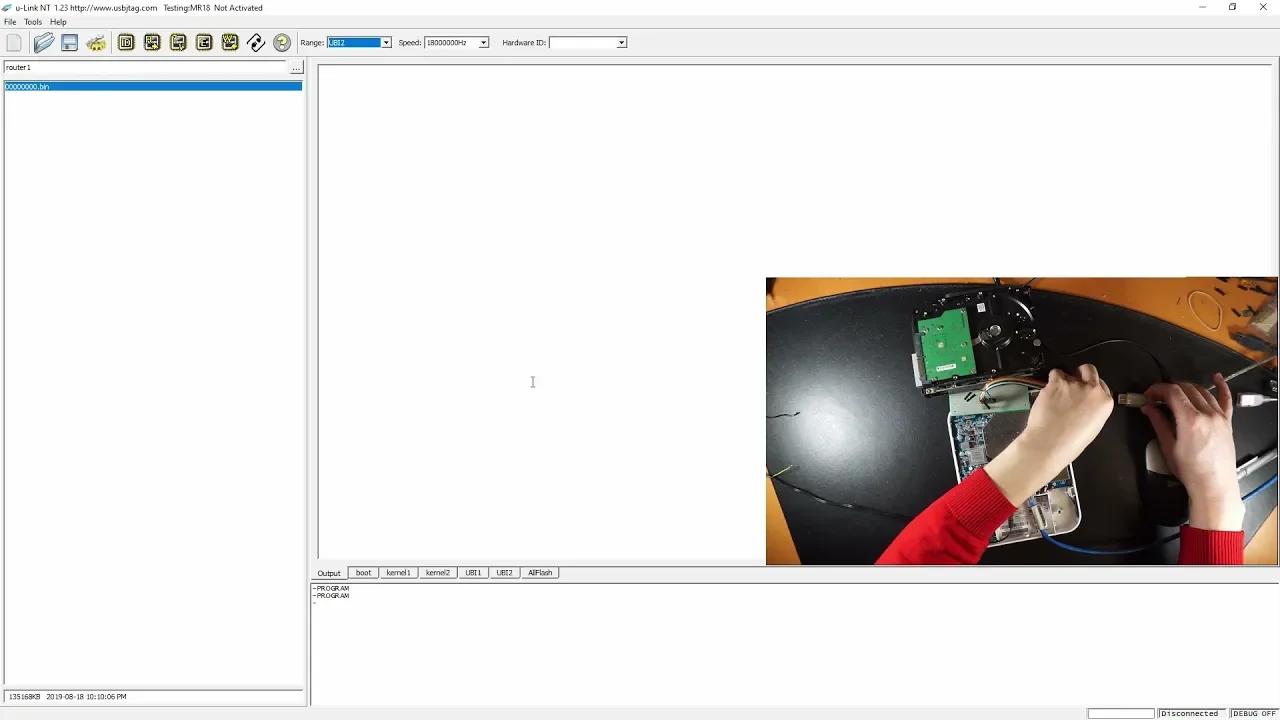
Task: Expand the Hardware ID dropdown
Action: coord(621,42)
